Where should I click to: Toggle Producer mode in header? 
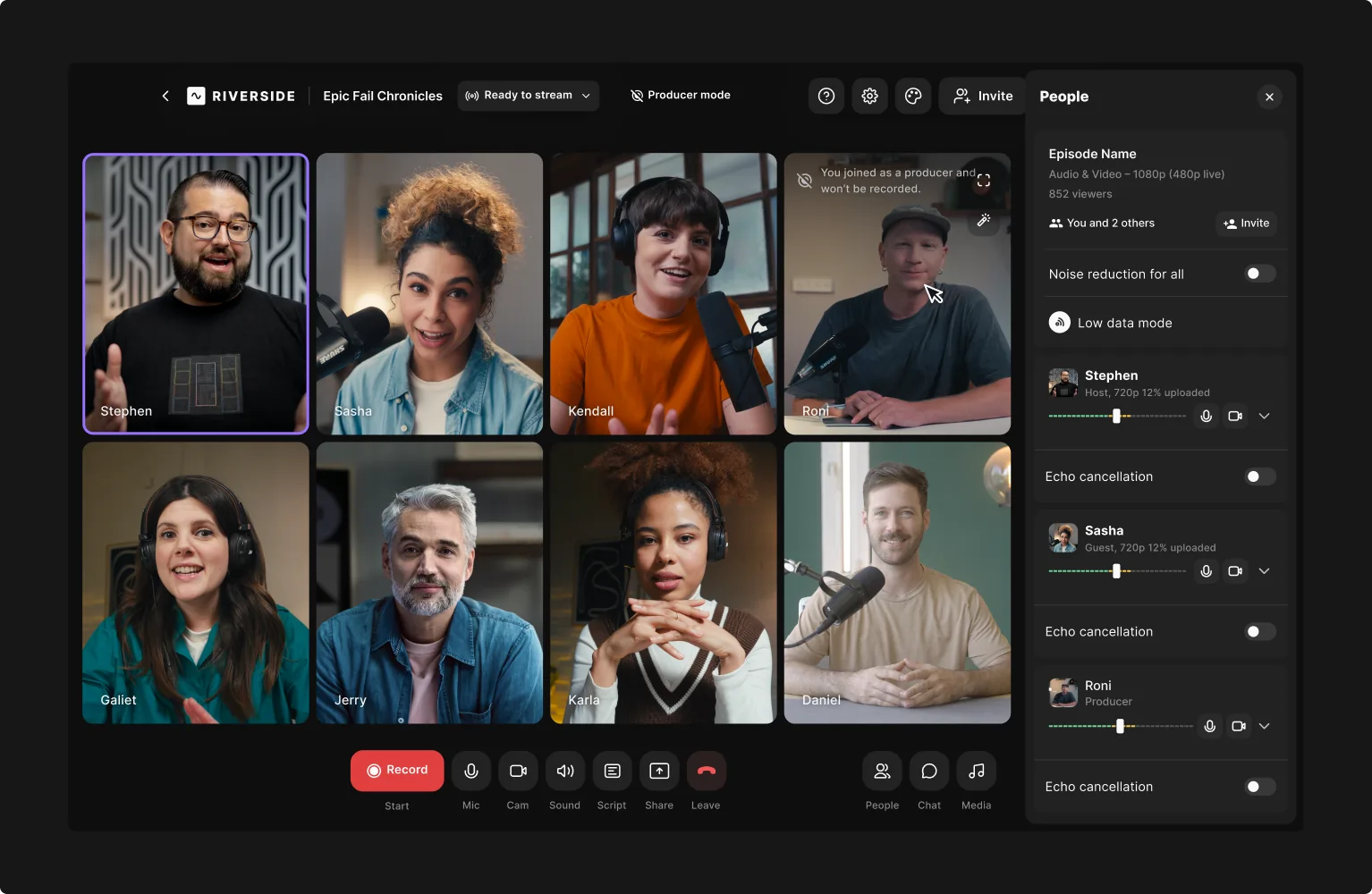point(681,95)
